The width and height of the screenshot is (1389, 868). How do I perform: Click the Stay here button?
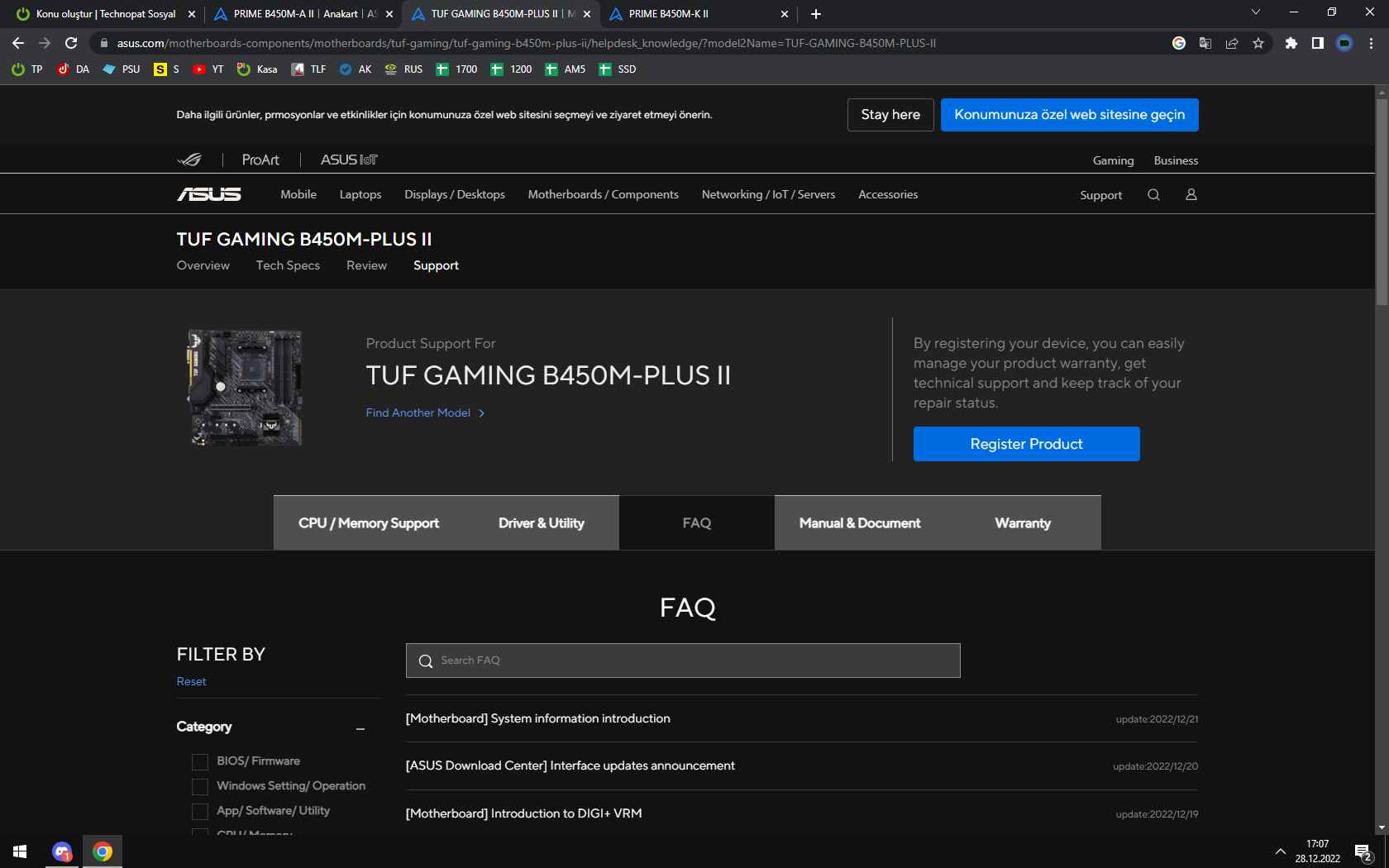(x=890, y=115)
